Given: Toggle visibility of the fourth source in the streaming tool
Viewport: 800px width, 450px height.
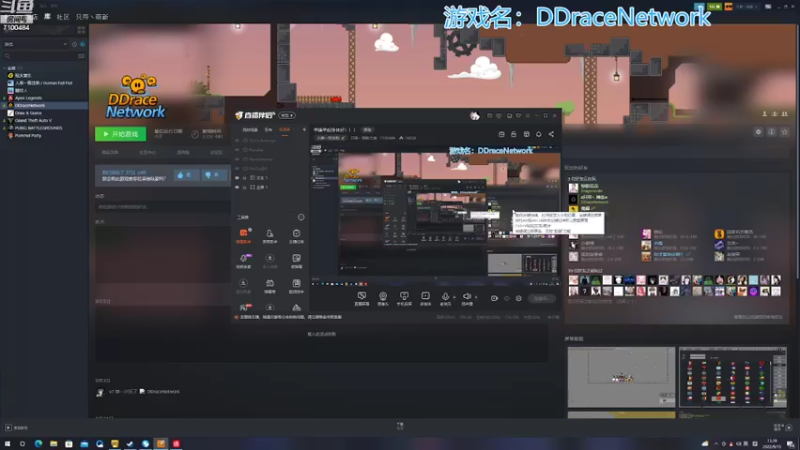Looking at the screenshot, I should click(x=237, y=168).
